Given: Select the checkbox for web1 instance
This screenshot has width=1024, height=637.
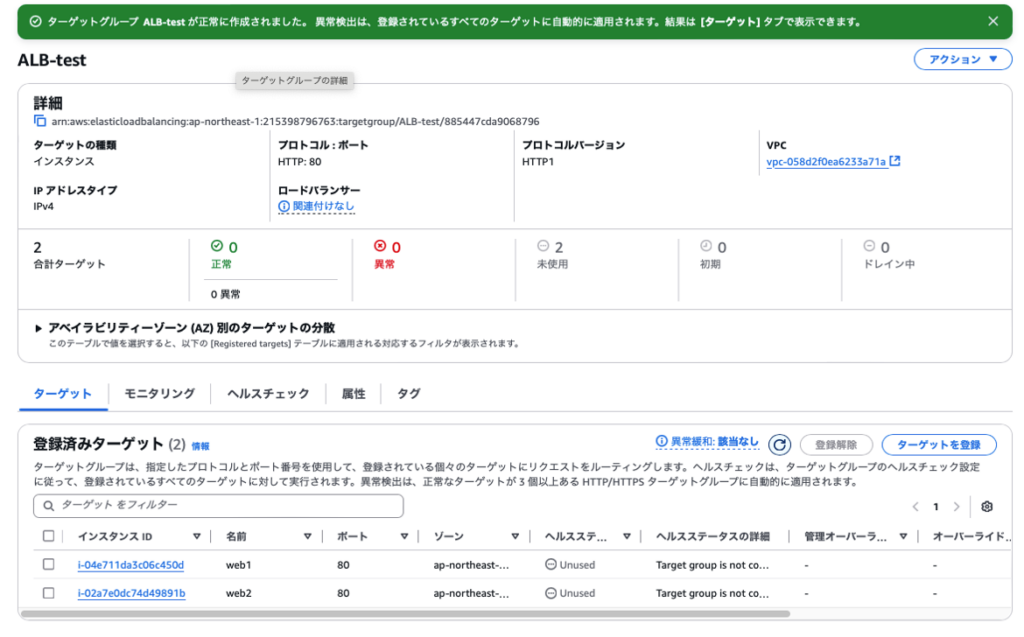Looking at the screenshot, I should click(48, 564).
